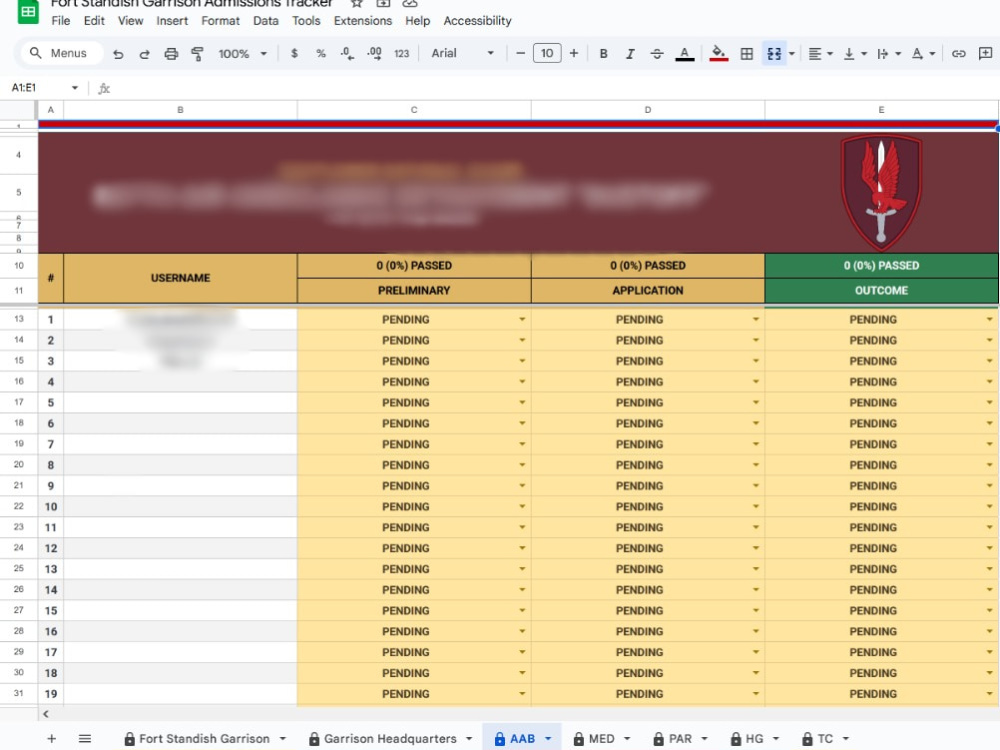1000x750 pixels.
Task: Toggle strikethrough formatting
Action: point(657,54)
